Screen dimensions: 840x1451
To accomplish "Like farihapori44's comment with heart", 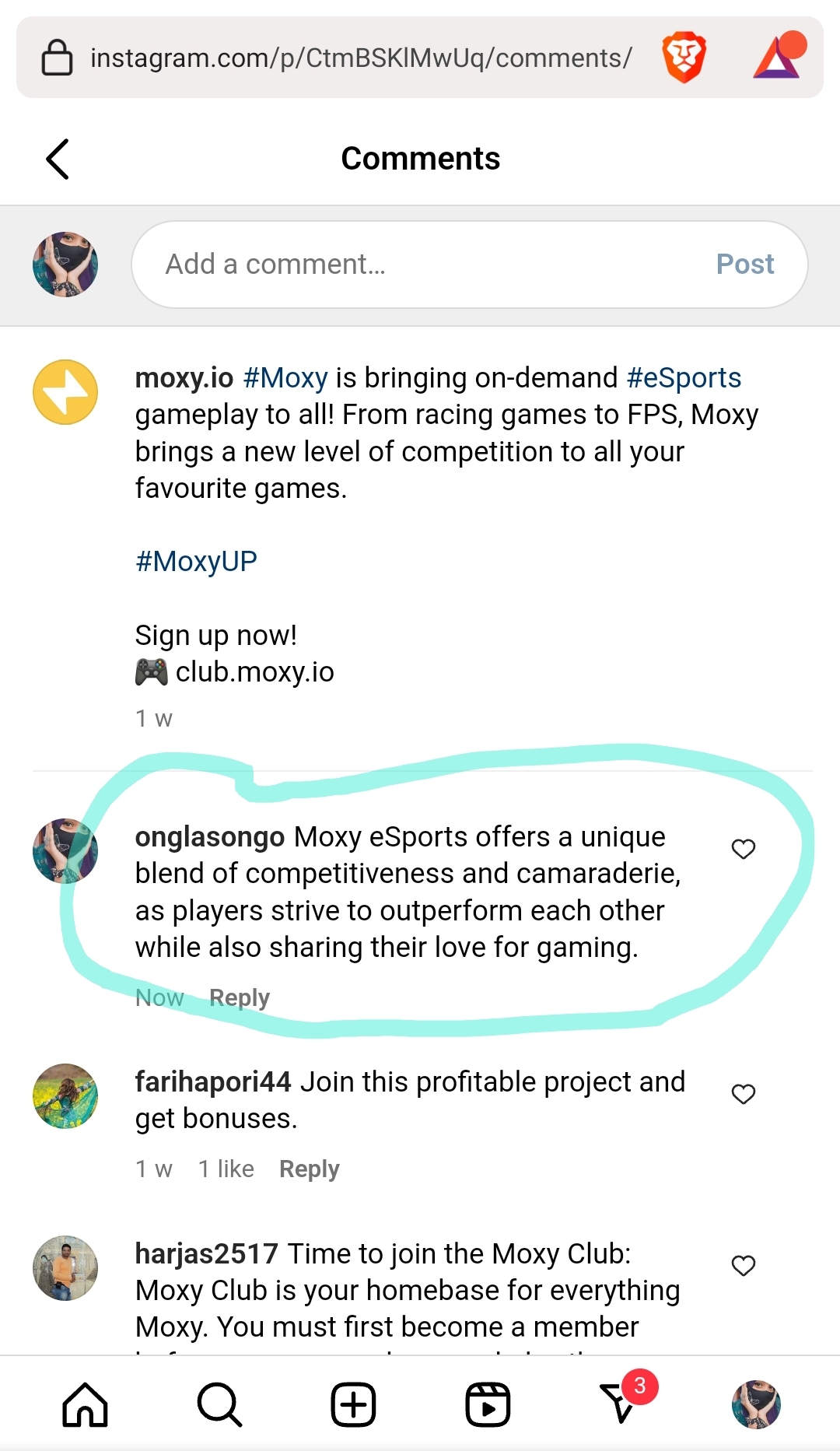I will point(744,1094).
